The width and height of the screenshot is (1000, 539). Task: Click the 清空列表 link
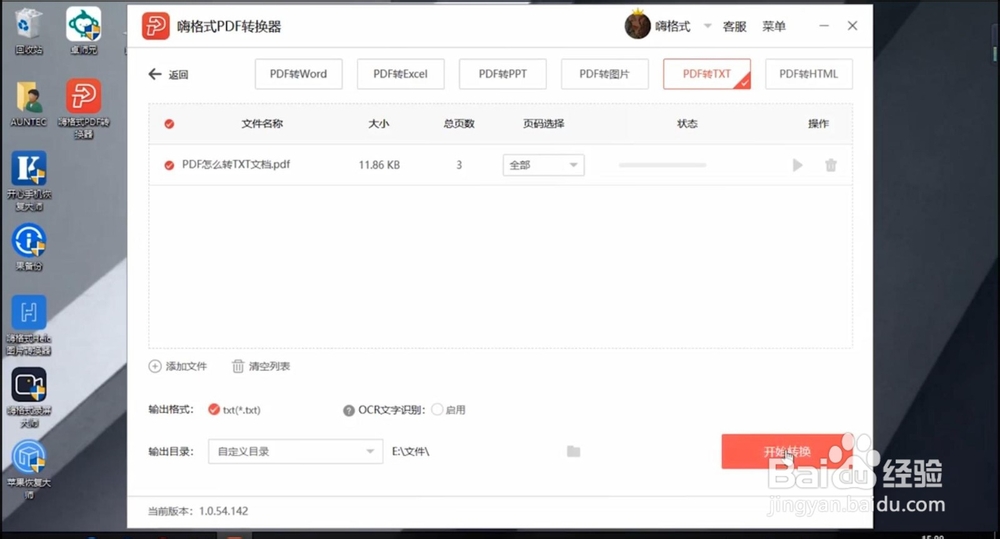point(269,366)
